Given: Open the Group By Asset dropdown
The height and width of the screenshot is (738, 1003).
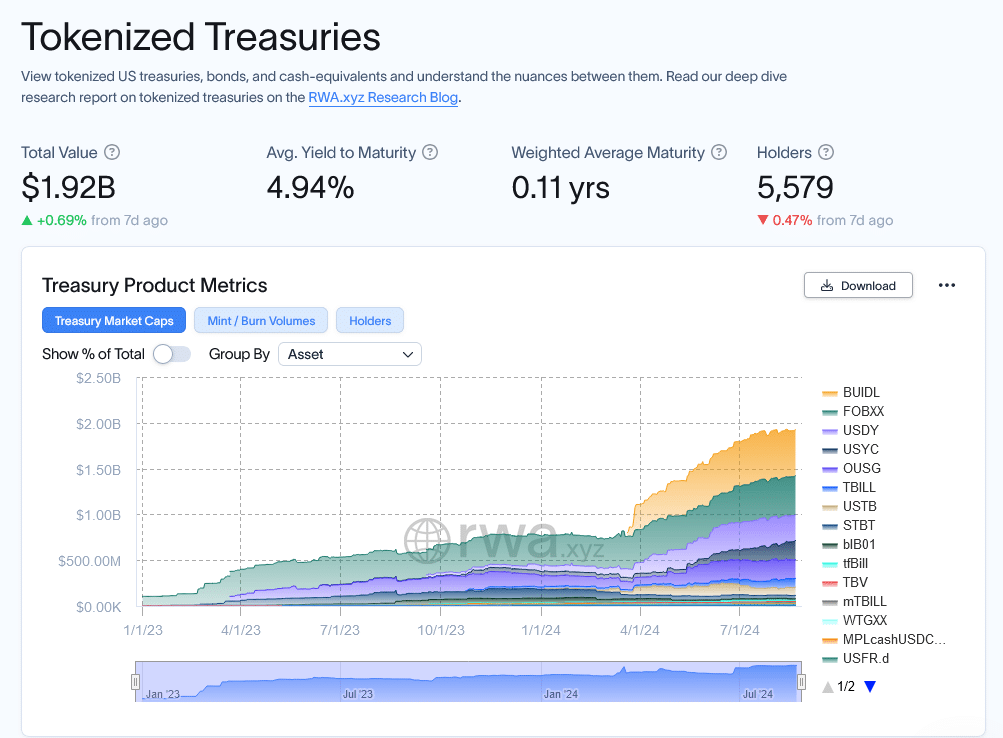Looking at the screenshot, I should [350, 354].
